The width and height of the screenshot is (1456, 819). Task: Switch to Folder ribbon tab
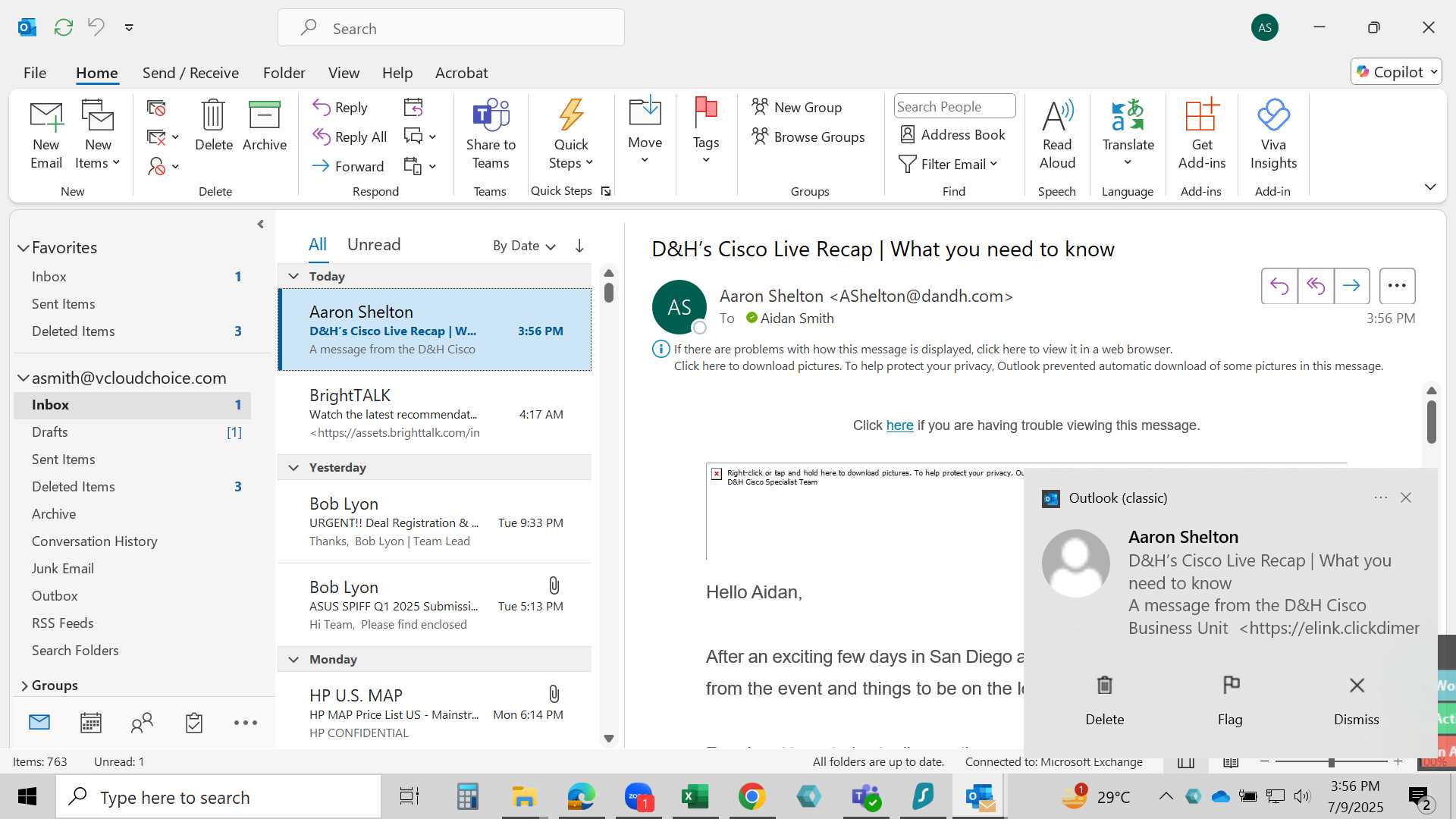284,73
